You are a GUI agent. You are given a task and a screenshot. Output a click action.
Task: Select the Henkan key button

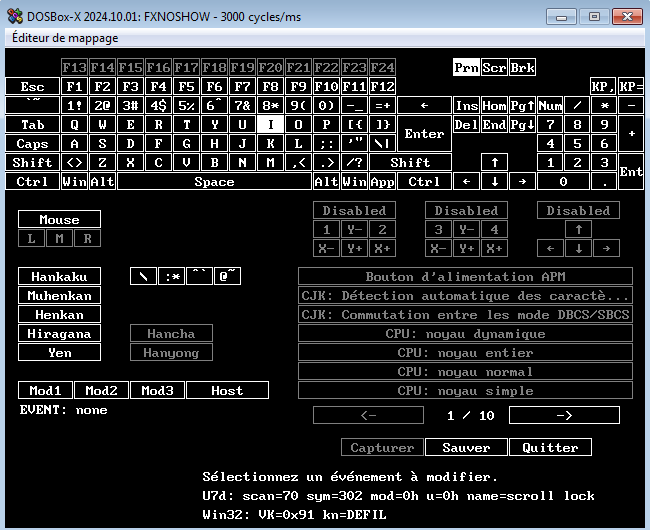[x=59, y=315]
